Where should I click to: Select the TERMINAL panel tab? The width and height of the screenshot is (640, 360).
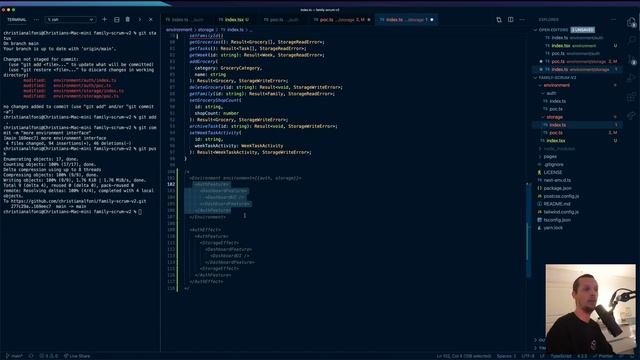click(x=17, y=19)
